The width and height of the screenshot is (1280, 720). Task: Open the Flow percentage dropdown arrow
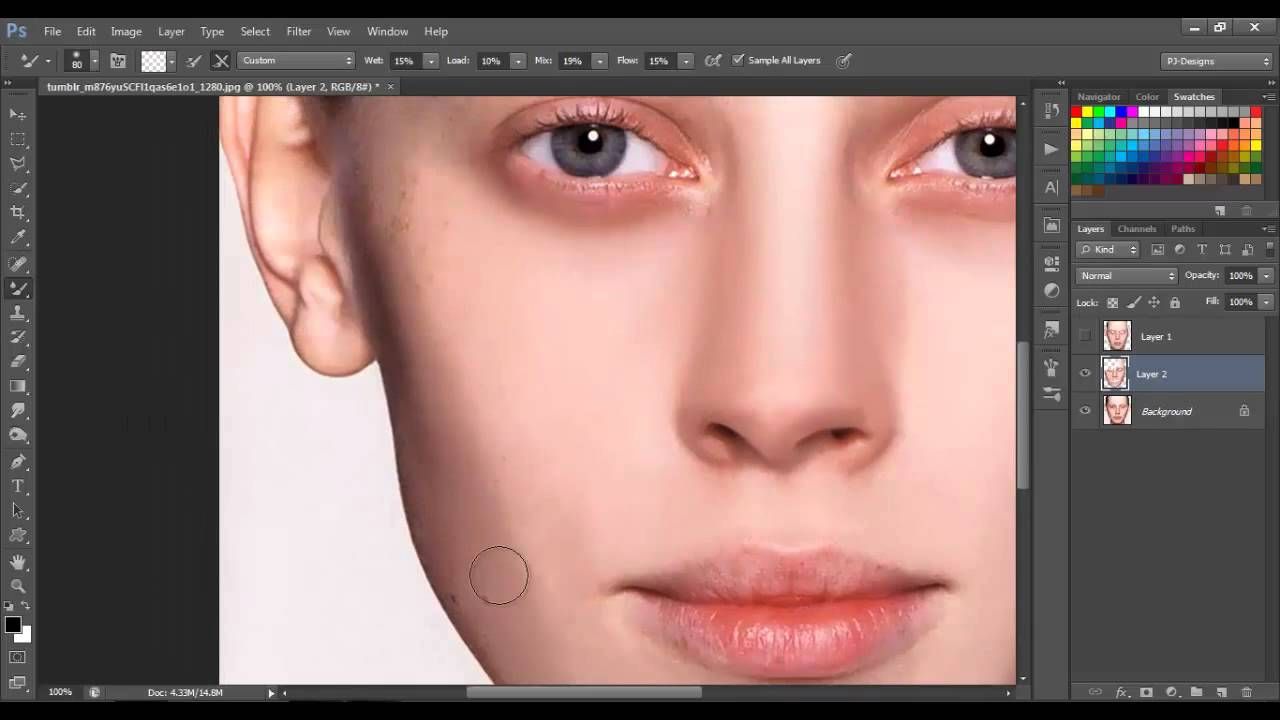686,61
